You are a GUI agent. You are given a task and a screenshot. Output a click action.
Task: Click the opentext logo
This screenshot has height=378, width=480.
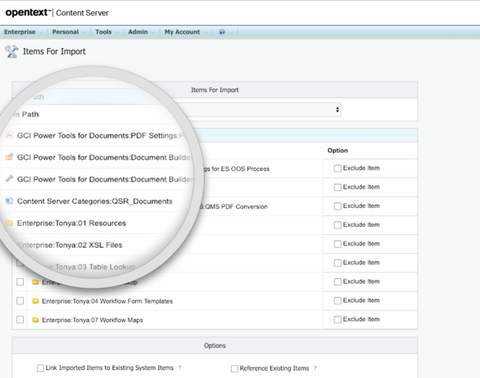coord(27,13)
